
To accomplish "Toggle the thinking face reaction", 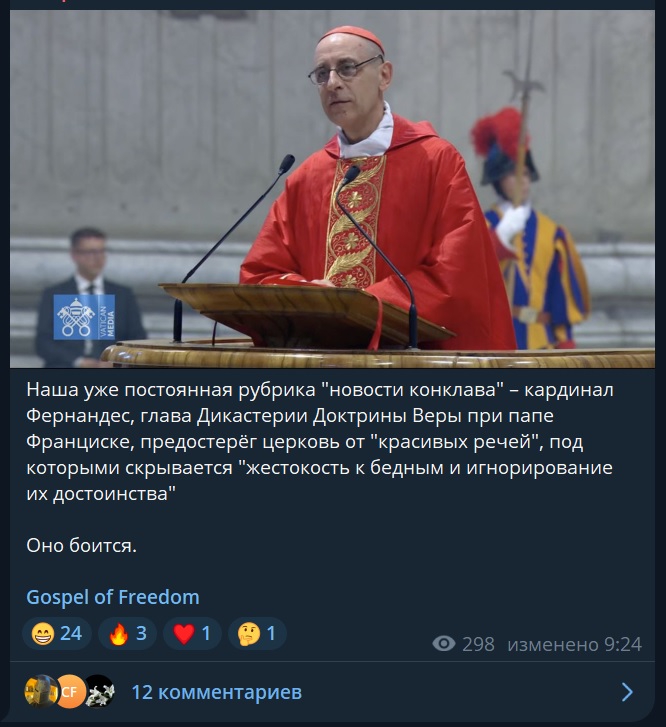I will pyautogui.click(x=257, y=633).
